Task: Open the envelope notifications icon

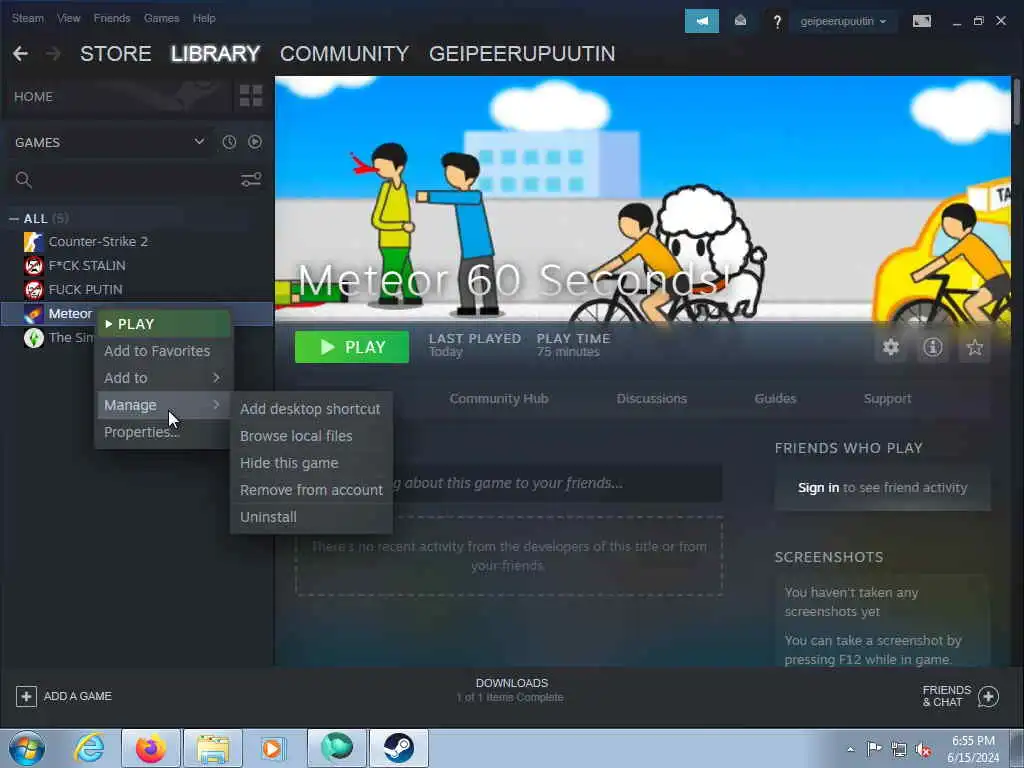Action: tap(740, 21)
